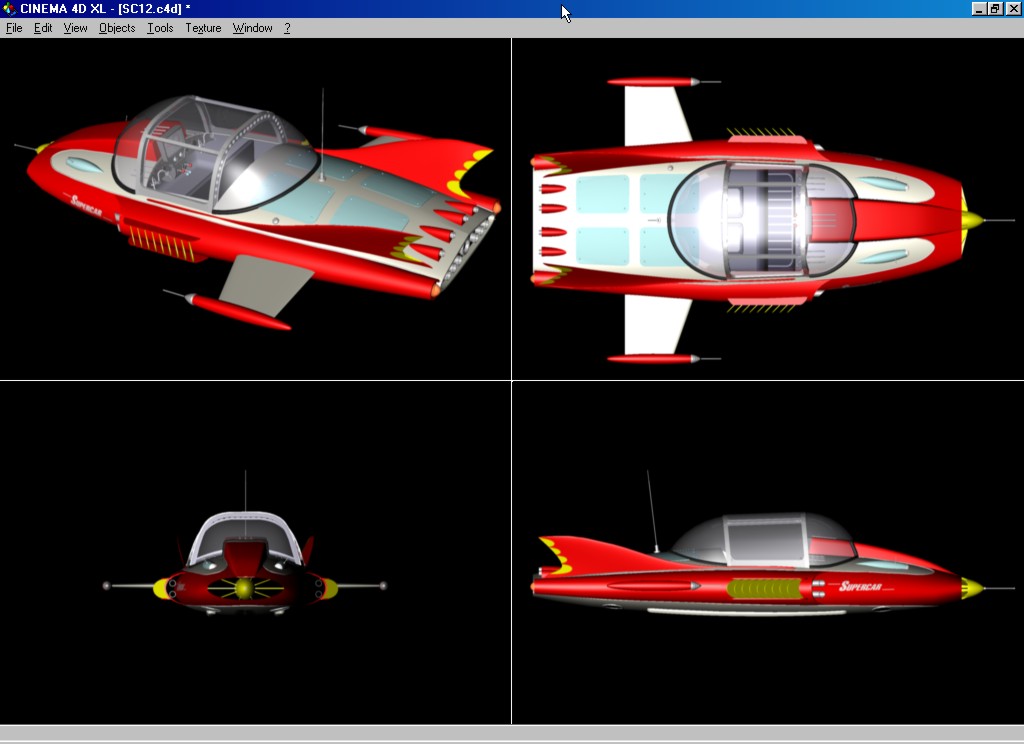Screen dimensions: 1024x744
Task: Click the side view of the Supercar
Action: 768,552
